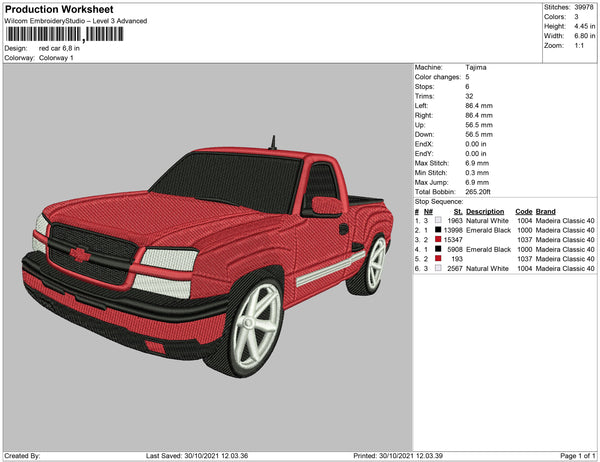Click the 'St.' column header
600x462 pixels.
[458, 212]
